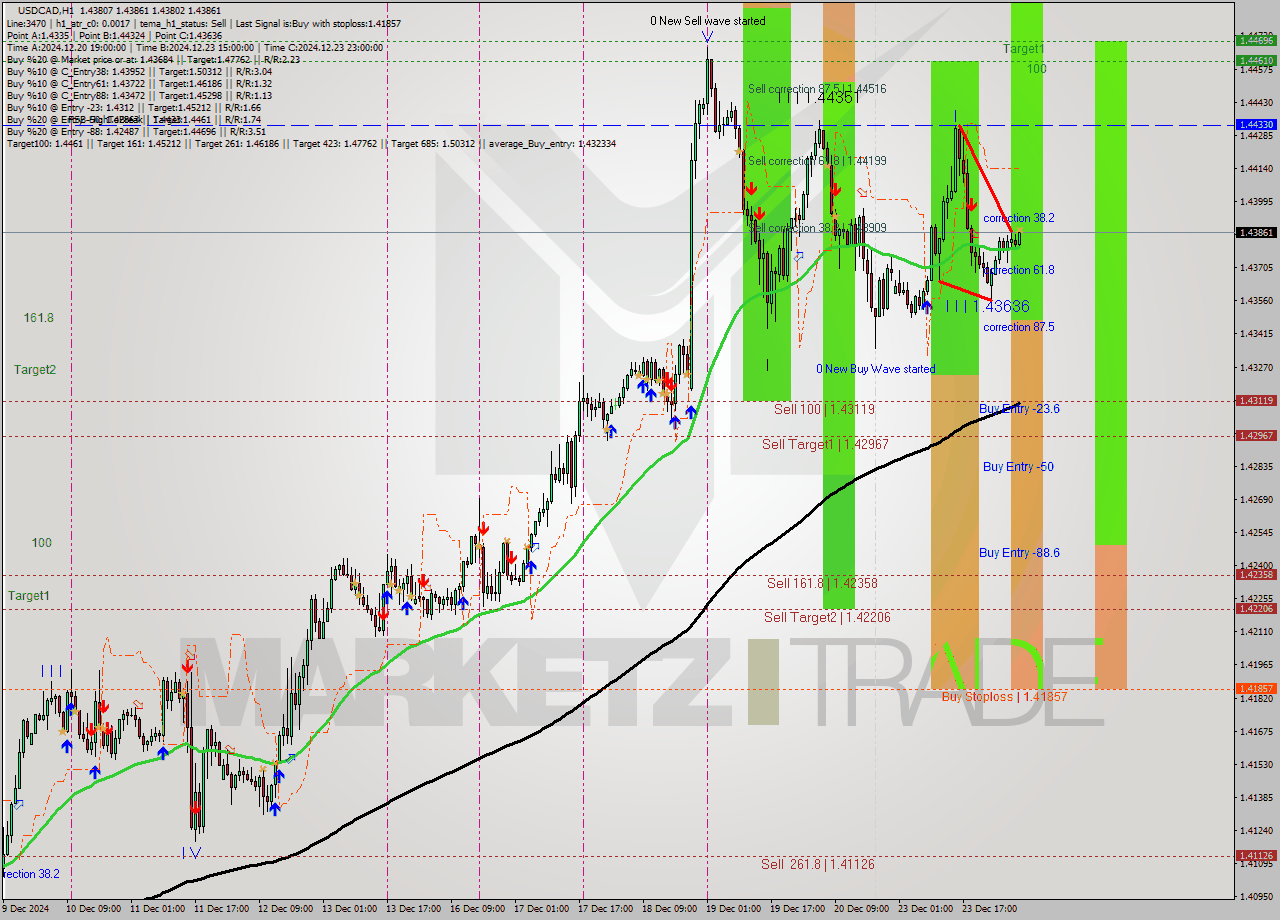This screenshot has width=1280, height=920.
Task: Select the 'Buy %10 @ C_Entry38: 1.43952' row
Action: tap(139, 71)
